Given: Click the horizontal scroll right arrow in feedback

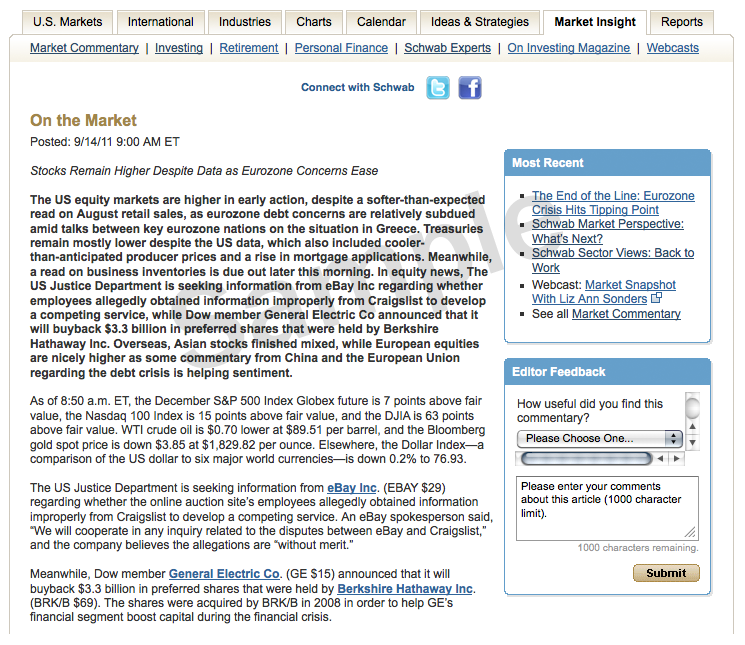Looking at the screenshot, I should [x=677, y=459].
